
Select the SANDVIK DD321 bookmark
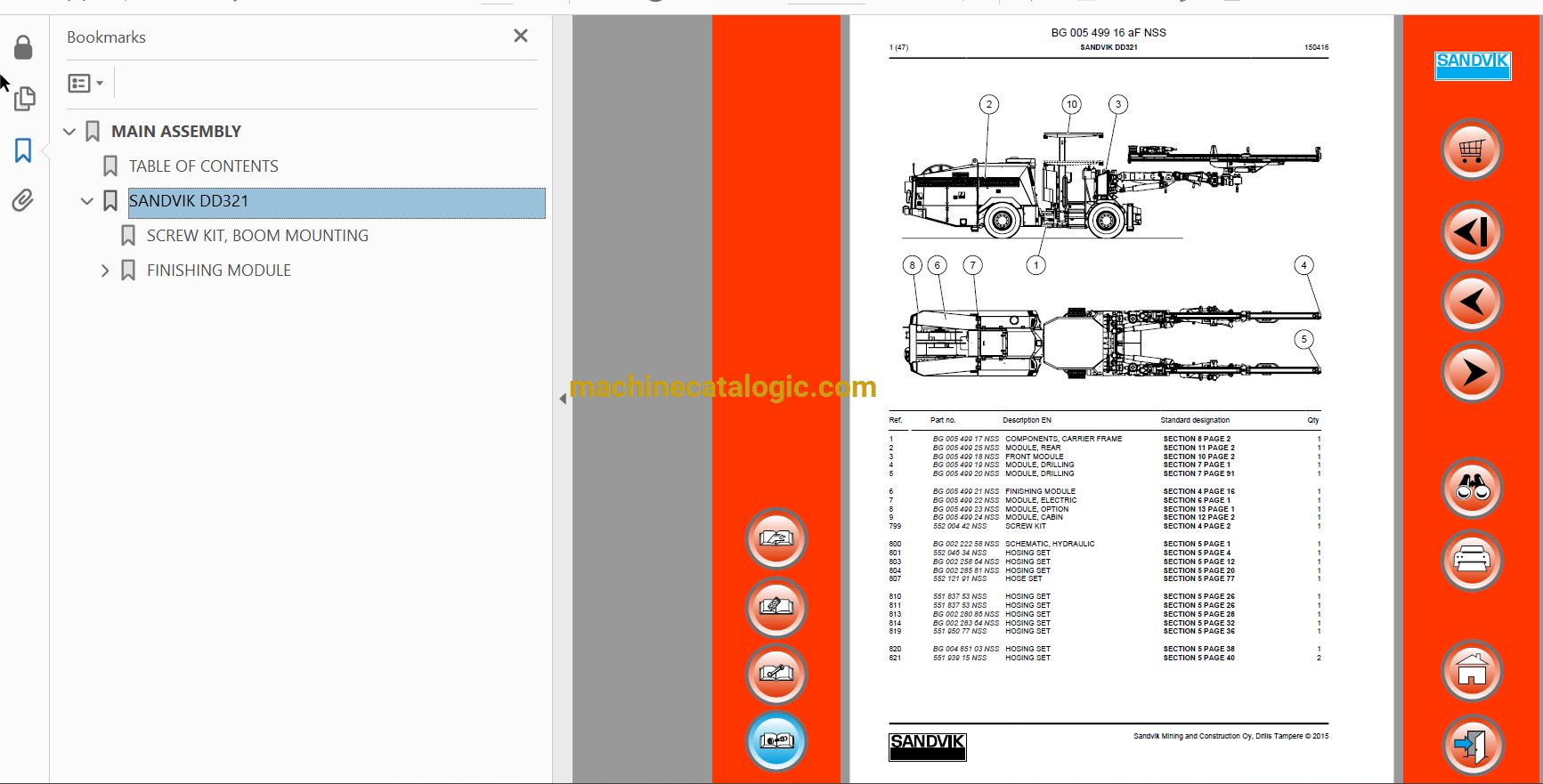(x=337, y=202)
